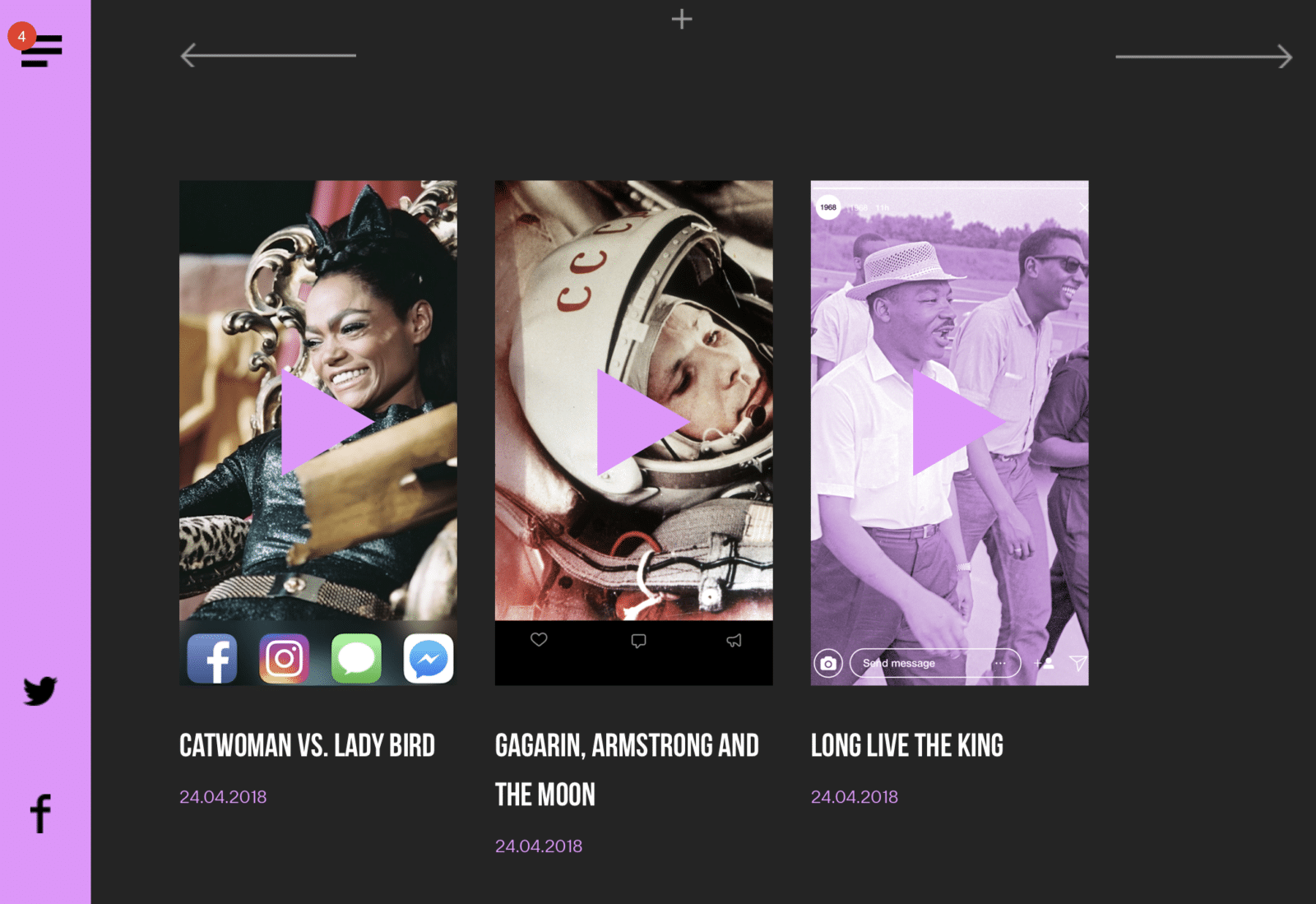Click the Facebook app icon under Catwoman
This screenshot has height=904, width=1316.
click(212, 658)
